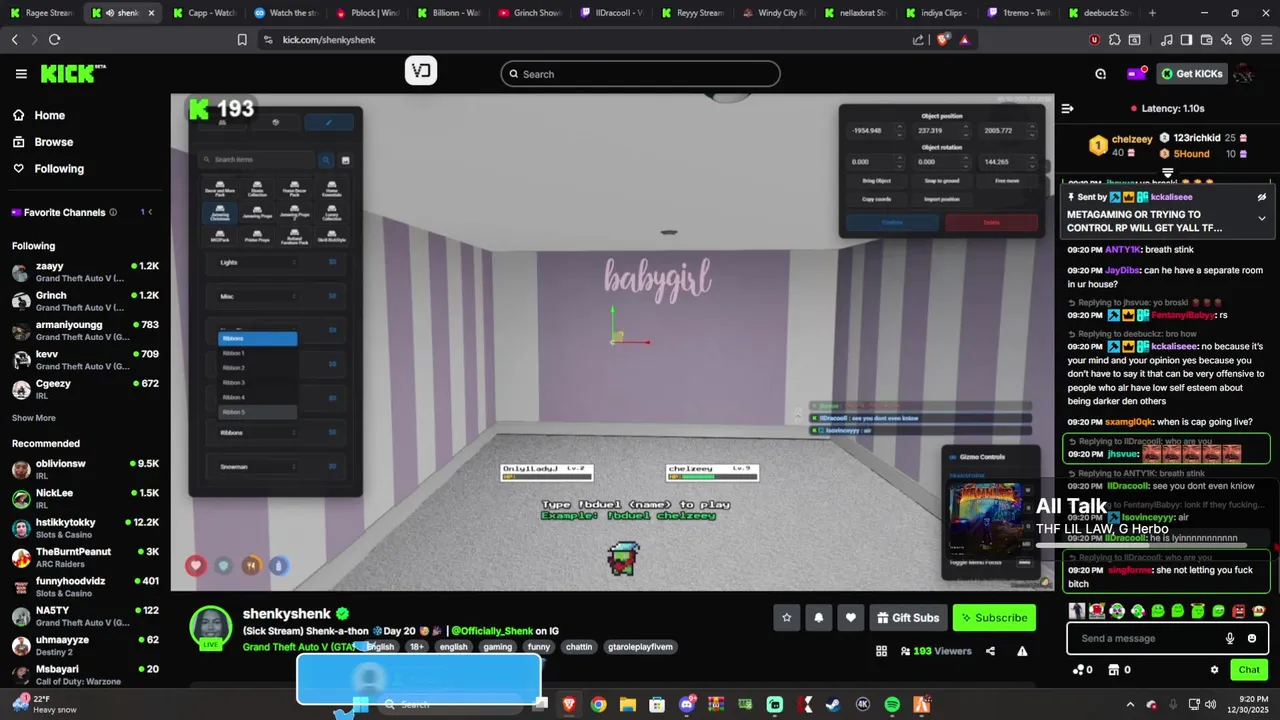Open Google Chrome from the taskbar
1280x720 pixels.
pyautogui.click(x=598, y=704)
